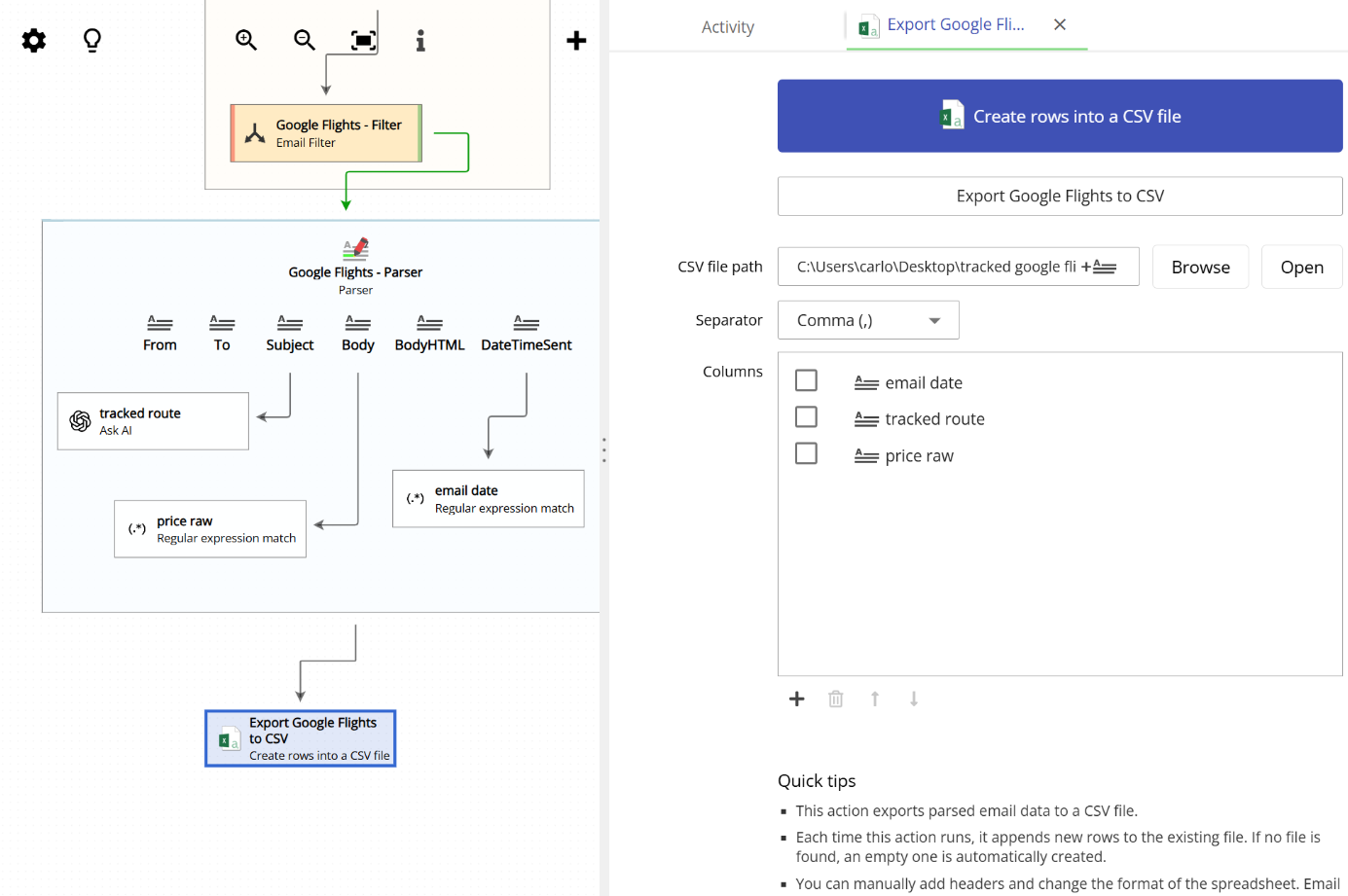Click the add column plus icon below Columns
Screen dimensions: 1348x896
(796, 699)
